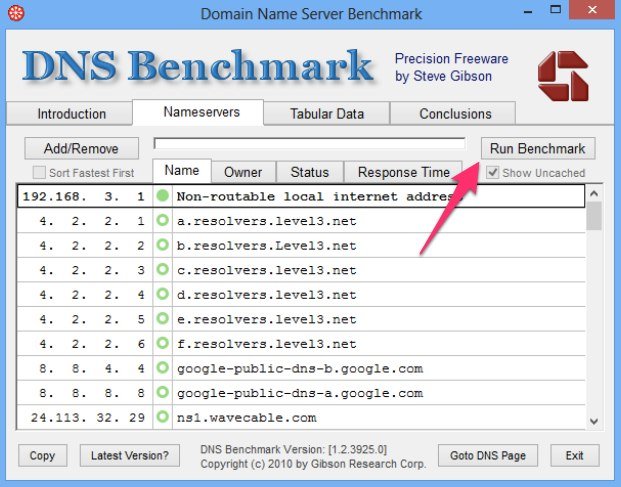Viewport: 621px width, 487px height.
Task: Click the app icon in title bar
Action: coord(16,13)
